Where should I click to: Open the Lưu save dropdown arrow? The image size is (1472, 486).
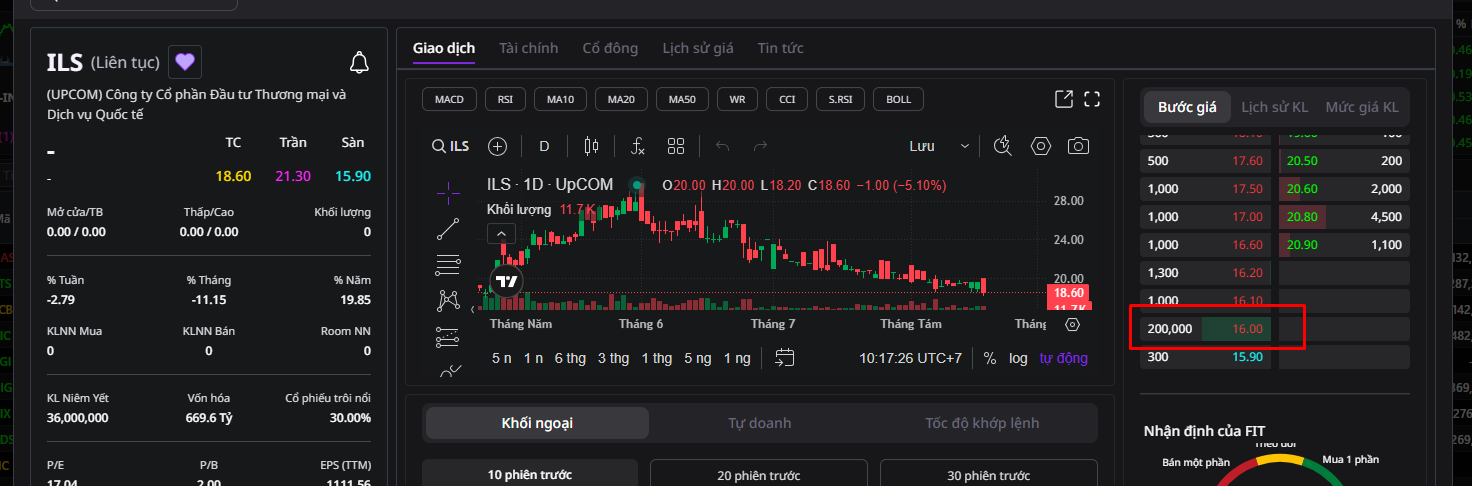pyautogui.click(x=965, y=146)
